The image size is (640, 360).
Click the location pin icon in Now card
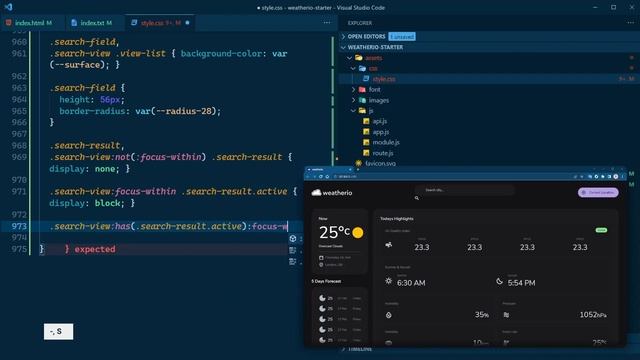(321, 264)
